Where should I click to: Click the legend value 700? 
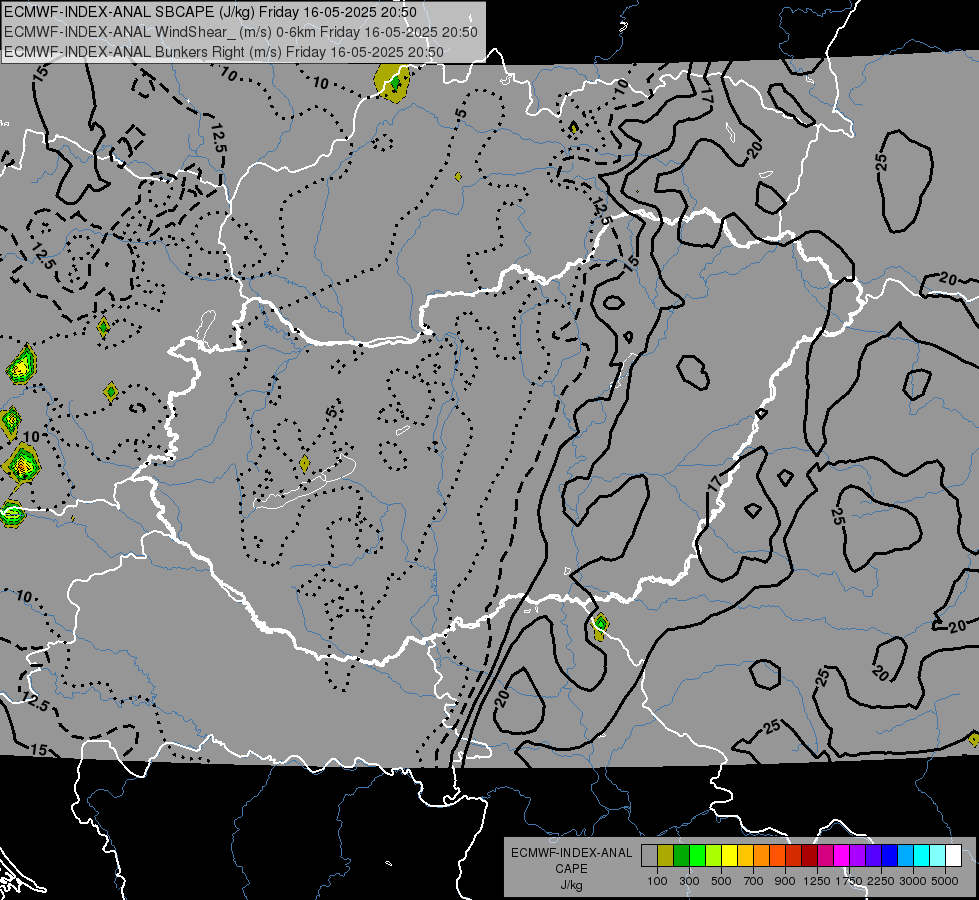pos(754,881)
